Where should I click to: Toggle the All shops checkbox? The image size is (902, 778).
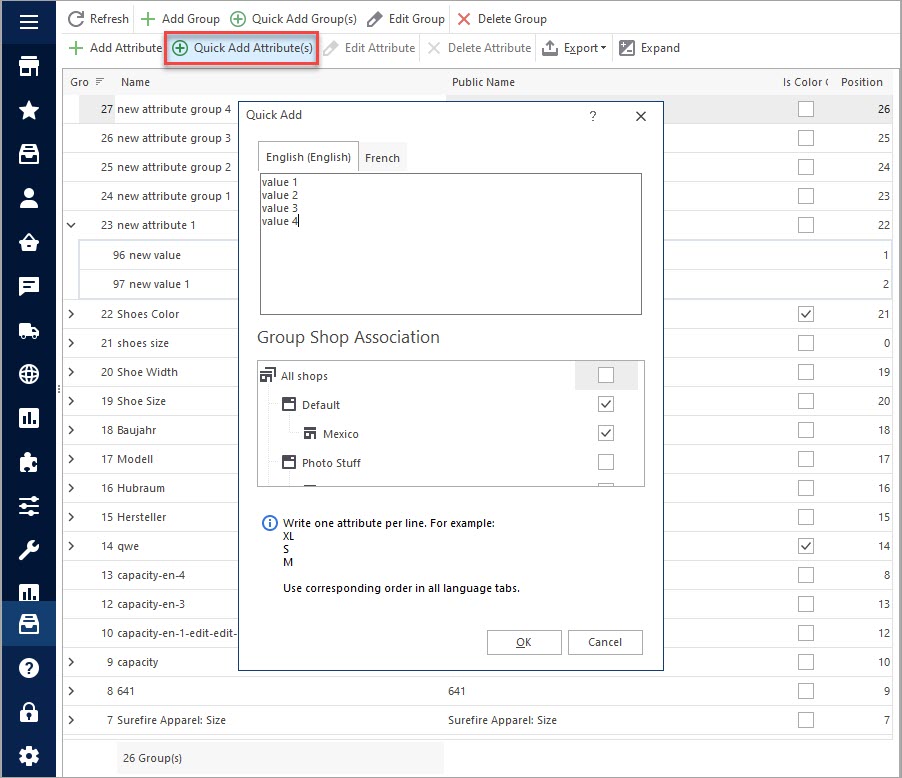[605, 376]
